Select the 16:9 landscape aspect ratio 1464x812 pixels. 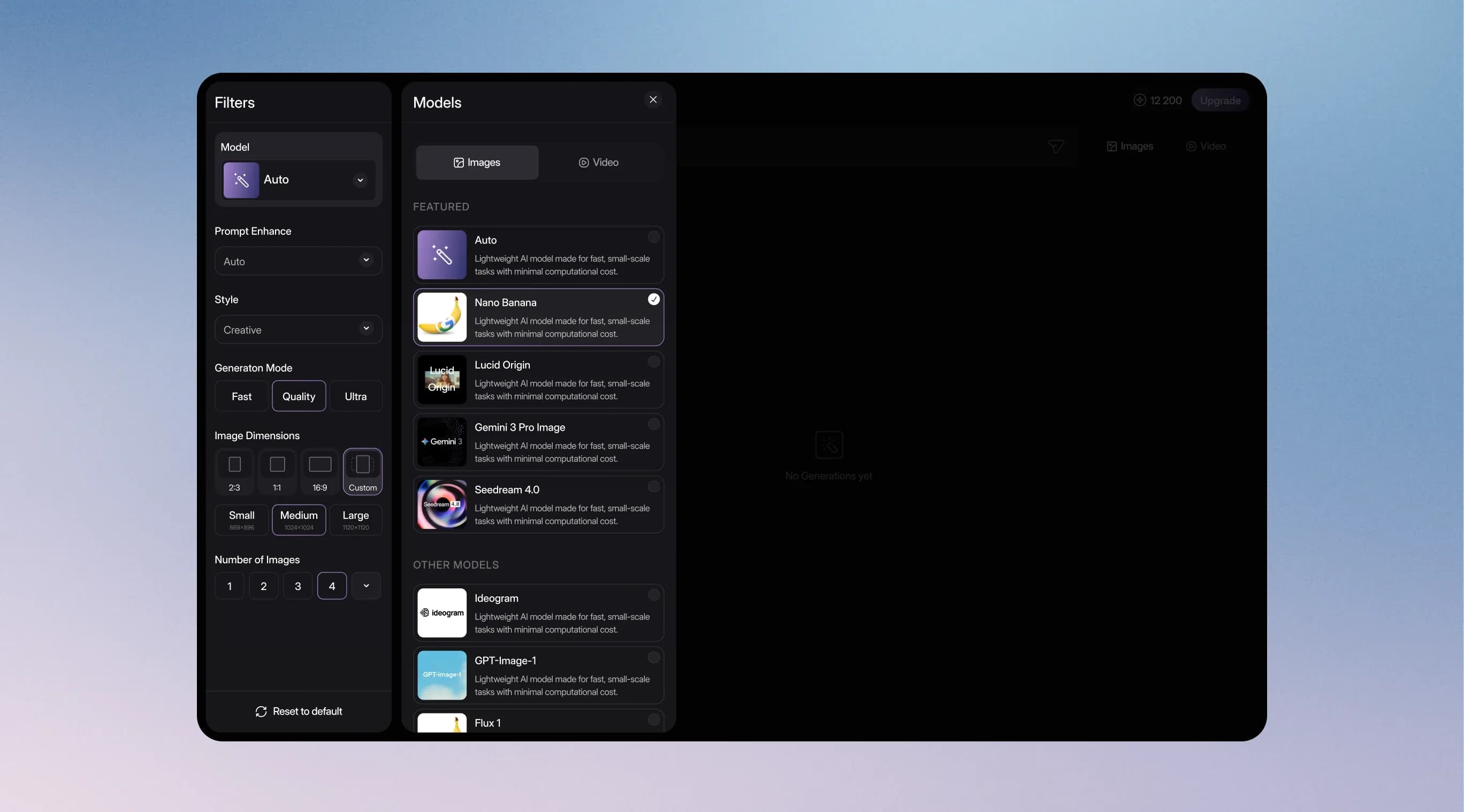tap(320, 471)
